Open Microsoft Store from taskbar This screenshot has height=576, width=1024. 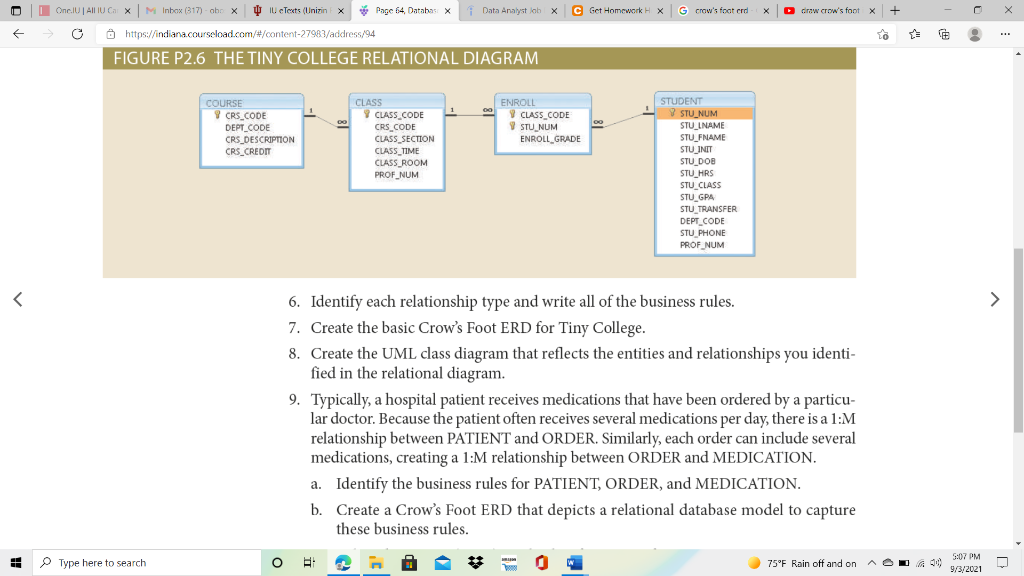click(409, 562)
